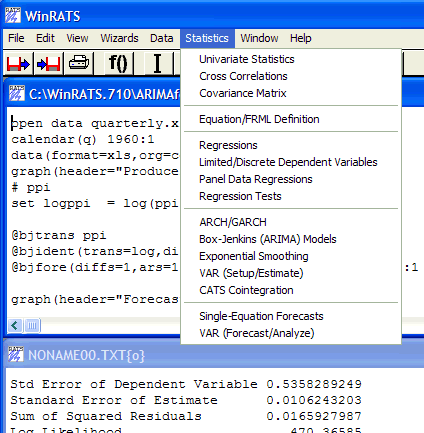This screenshot has width=424, height=433.
Task: Click the editor's left scroll arrow
Action: pos(15,325)
